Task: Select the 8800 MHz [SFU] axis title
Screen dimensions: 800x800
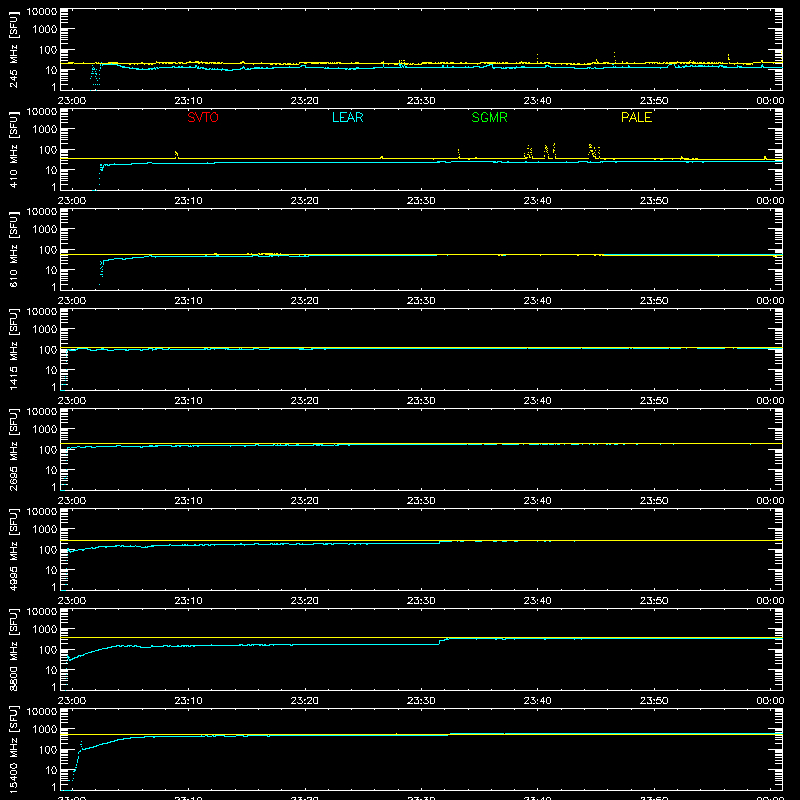Action: coord(13,650)
